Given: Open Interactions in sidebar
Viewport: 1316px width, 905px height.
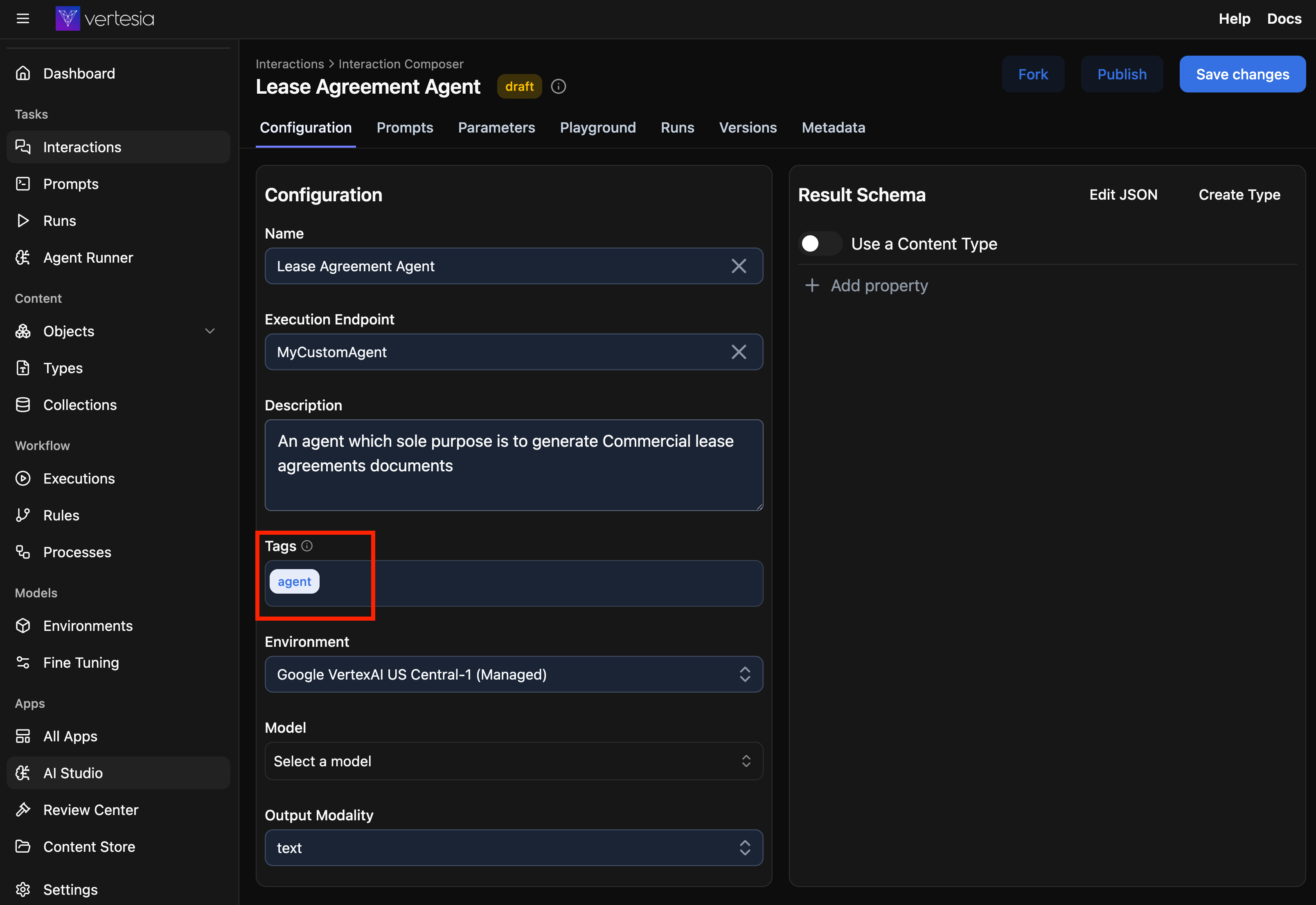Looking at the screenshot, I should click(x=118, y=147).
